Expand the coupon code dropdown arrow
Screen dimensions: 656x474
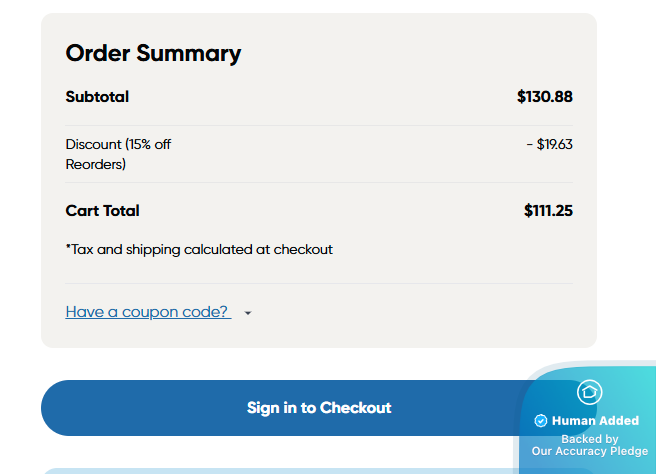point(248,313)
